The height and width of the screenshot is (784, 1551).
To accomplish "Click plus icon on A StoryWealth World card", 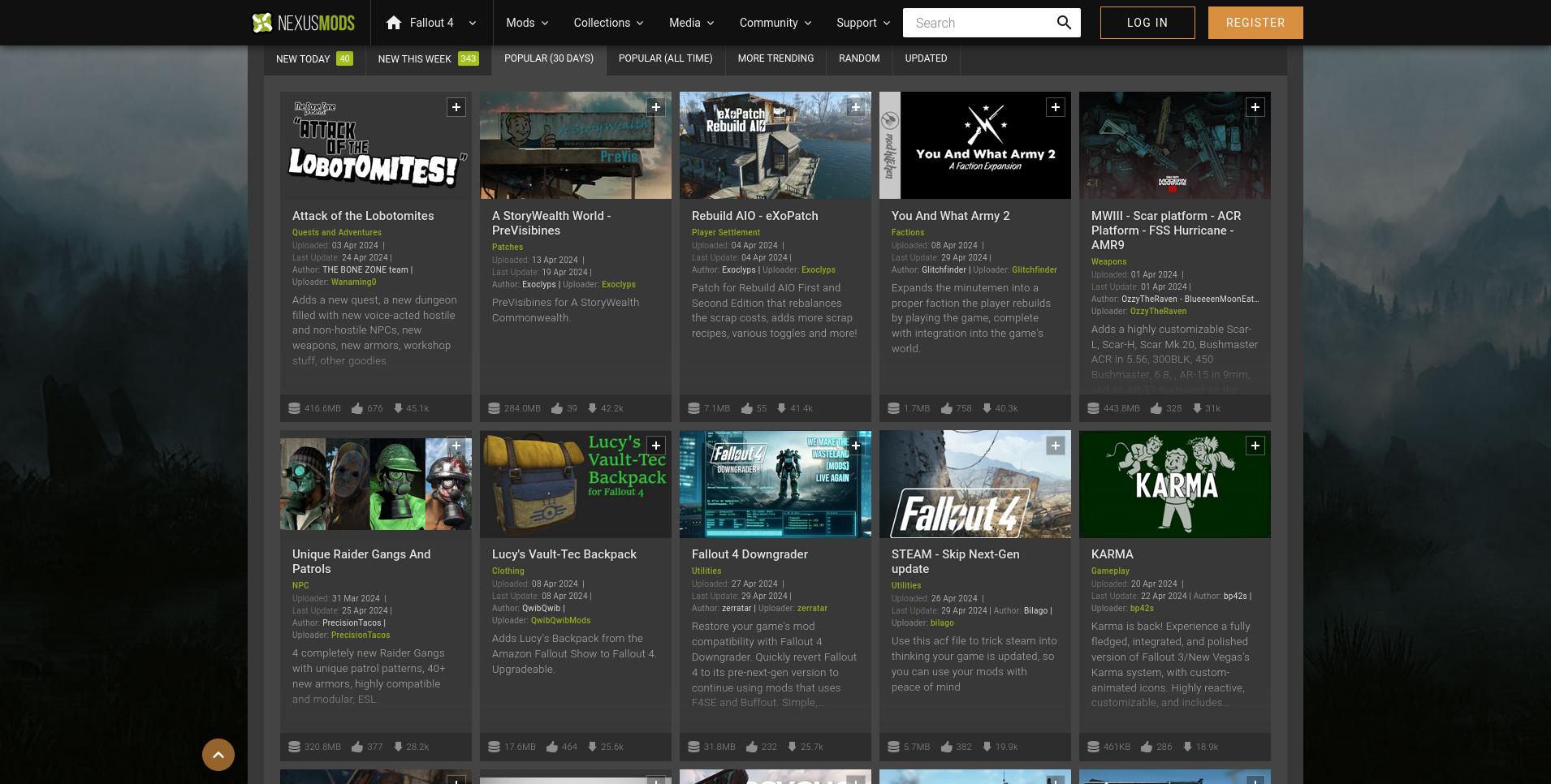I will click(656, 107).
